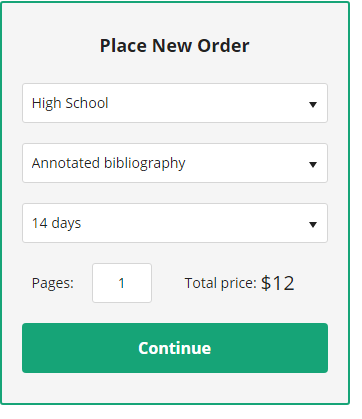Click the arrow beside High School
The image size is (362, 419).
(x=312, y=105)
